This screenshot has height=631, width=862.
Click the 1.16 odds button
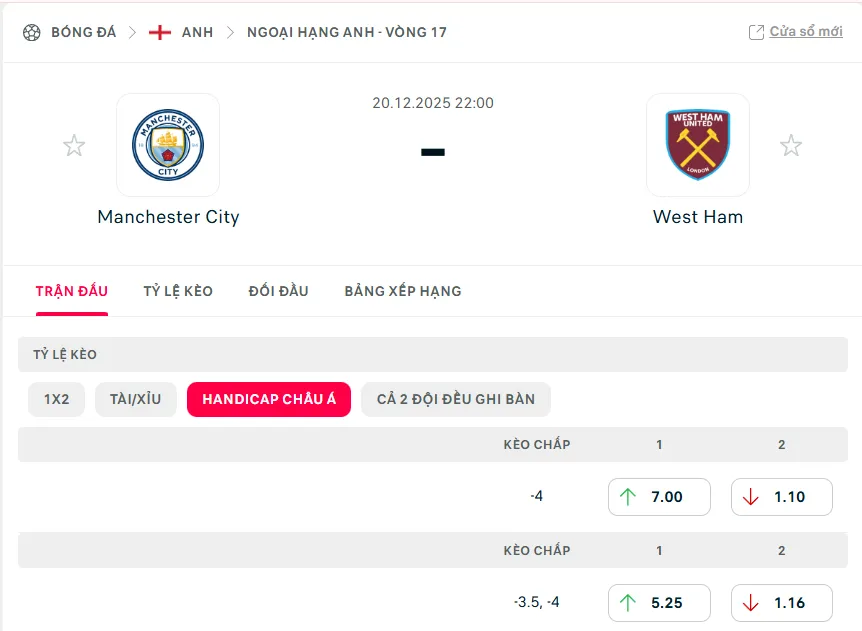(x=781, y=602)
